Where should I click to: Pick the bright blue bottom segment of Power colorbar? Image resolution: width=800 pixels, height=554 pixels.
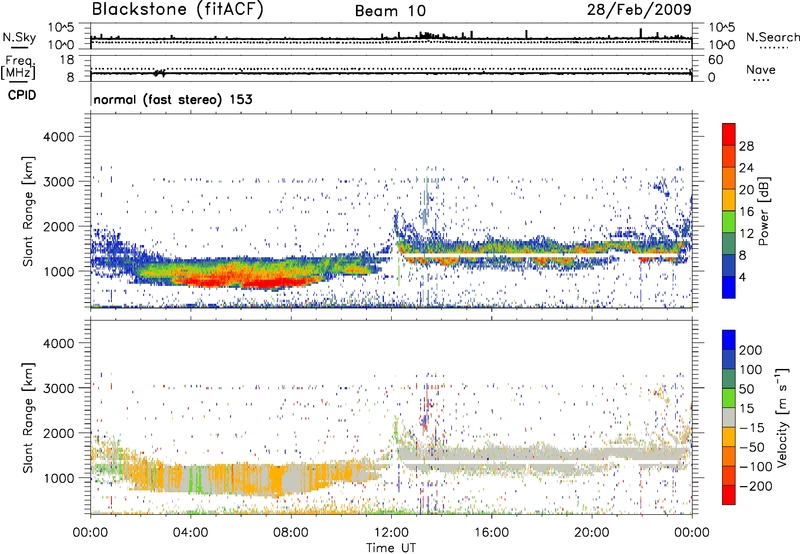[729, 287]
